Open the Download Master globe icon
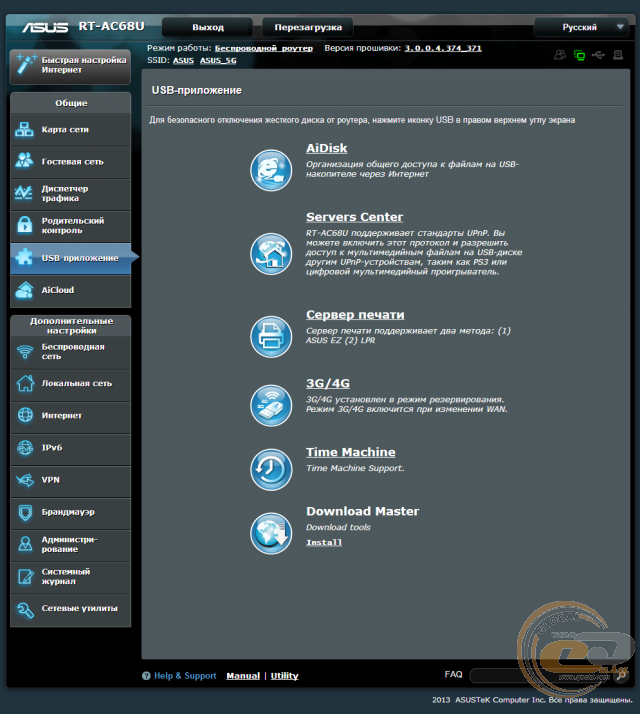Screen dimensions: 640x714 [x=271, y=533]
